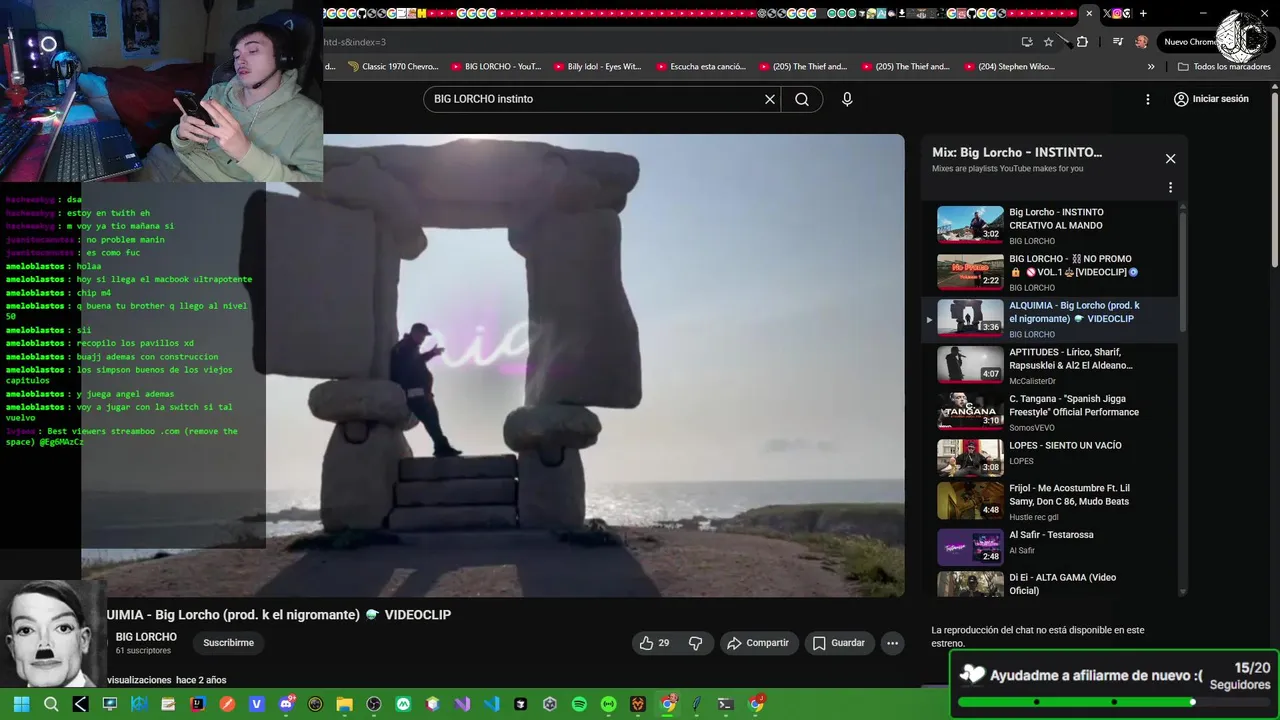The image size is (1280, 720).
Task: Open Visual Studio Code from the taskbar
Action: click(x=491, y=704)
